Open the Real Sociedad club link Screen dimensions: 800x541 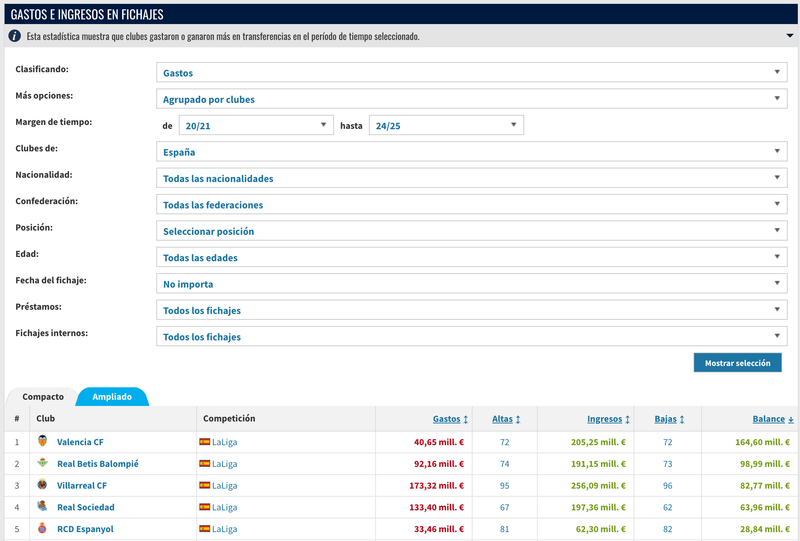point(85,507)
